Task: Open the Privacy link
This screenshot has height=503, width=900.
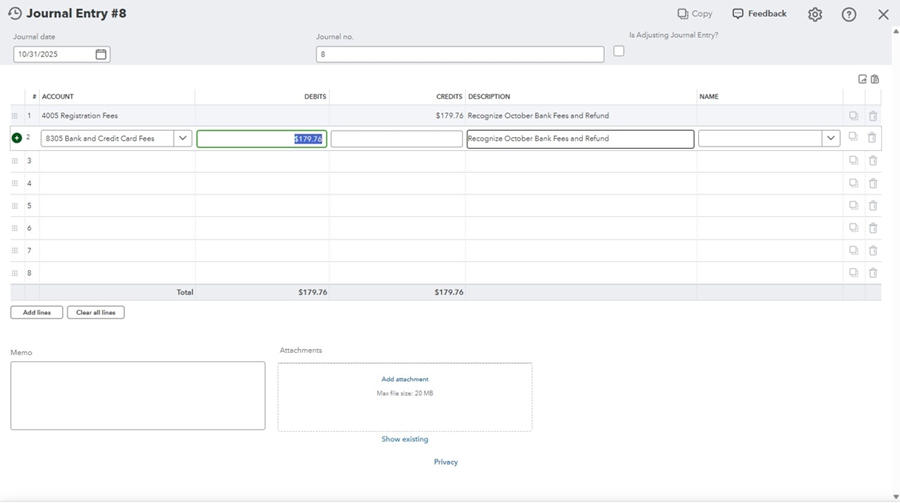Action: [446, 462]
